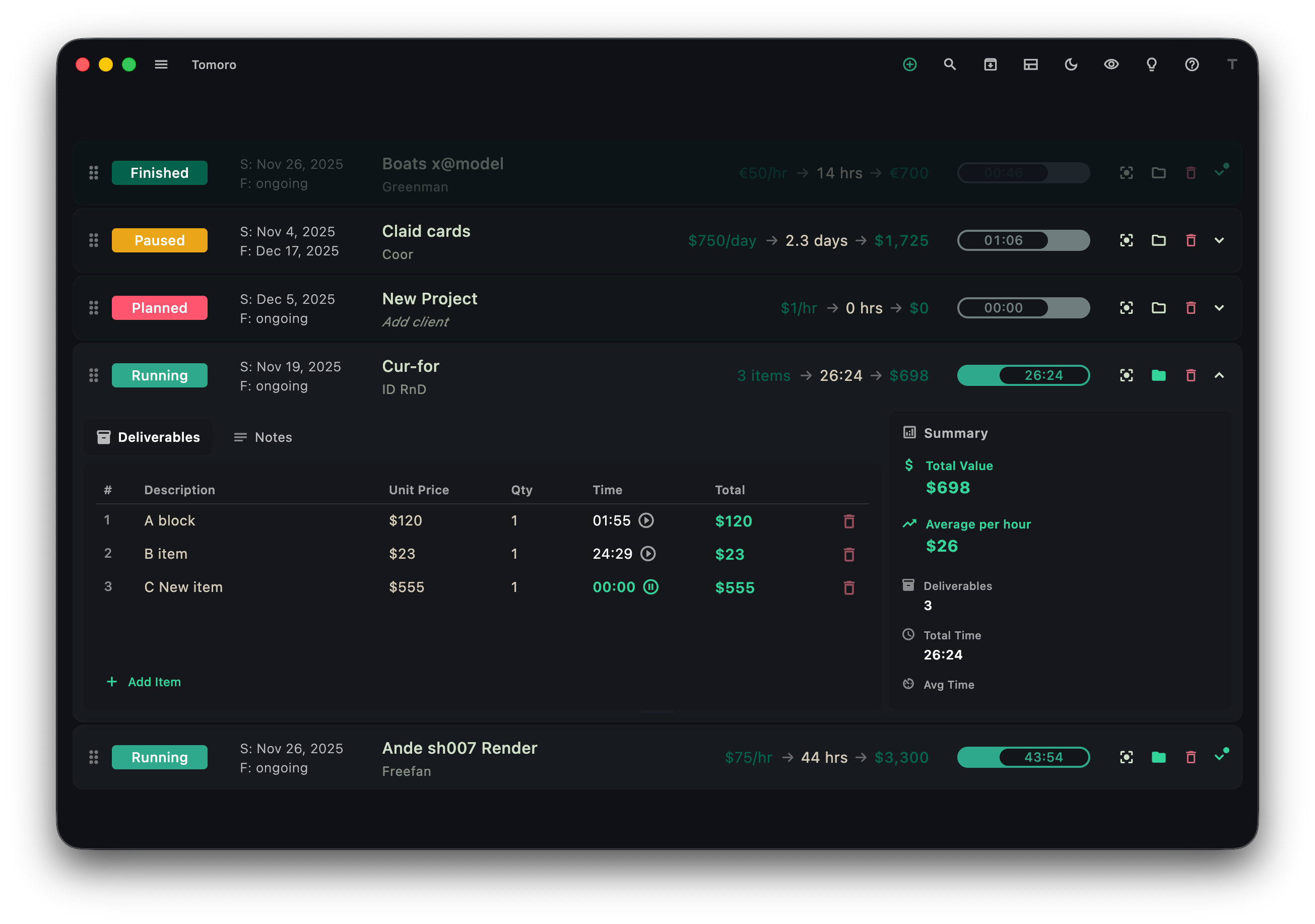Open the archive icon in the top toolbar

pos(990,64)
